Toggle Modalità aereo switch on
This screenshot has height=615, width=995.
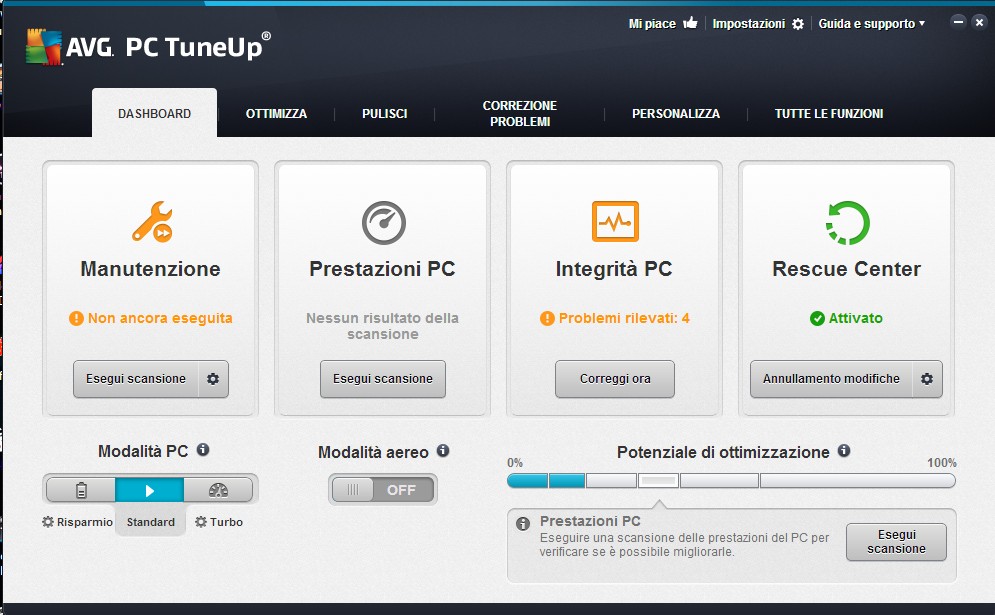tap(383, 490)
